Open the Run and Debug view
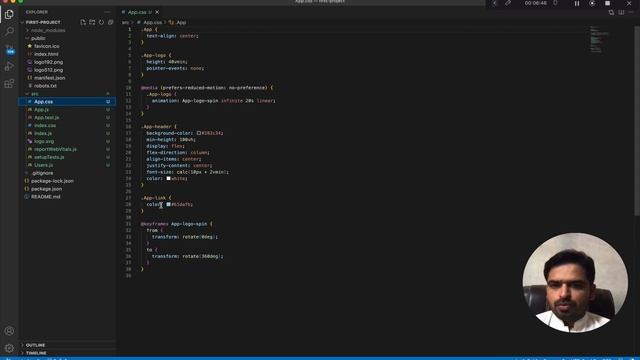This screenshot has width=640, height=360. tap(9, 67)
